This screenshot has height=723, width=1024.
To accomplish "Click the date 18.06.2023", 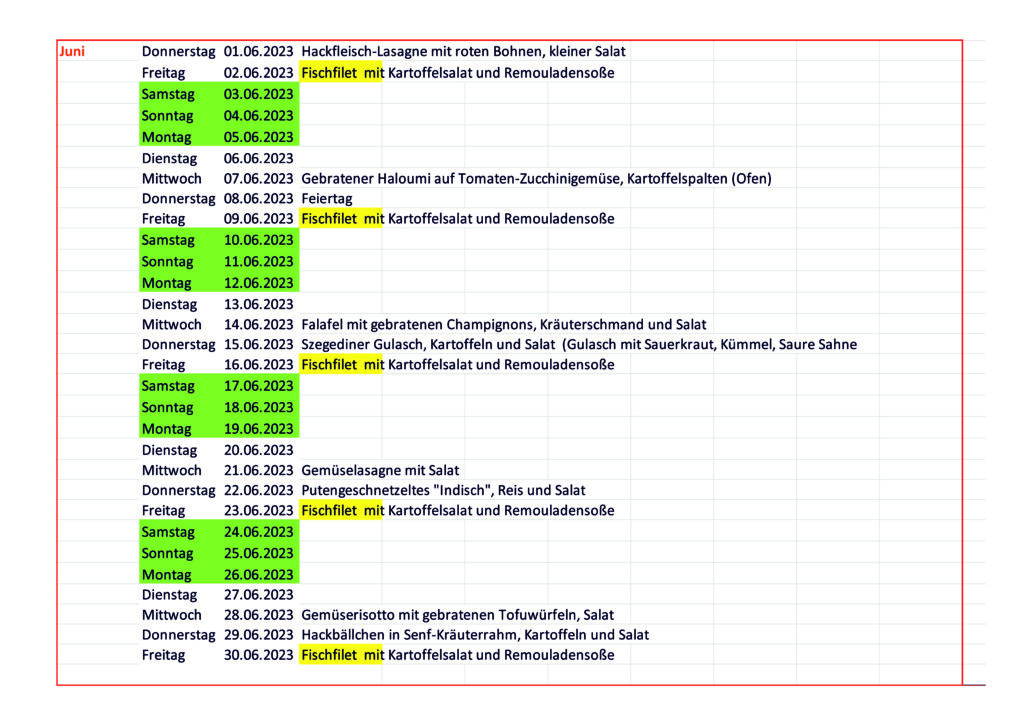I will 258,408.
